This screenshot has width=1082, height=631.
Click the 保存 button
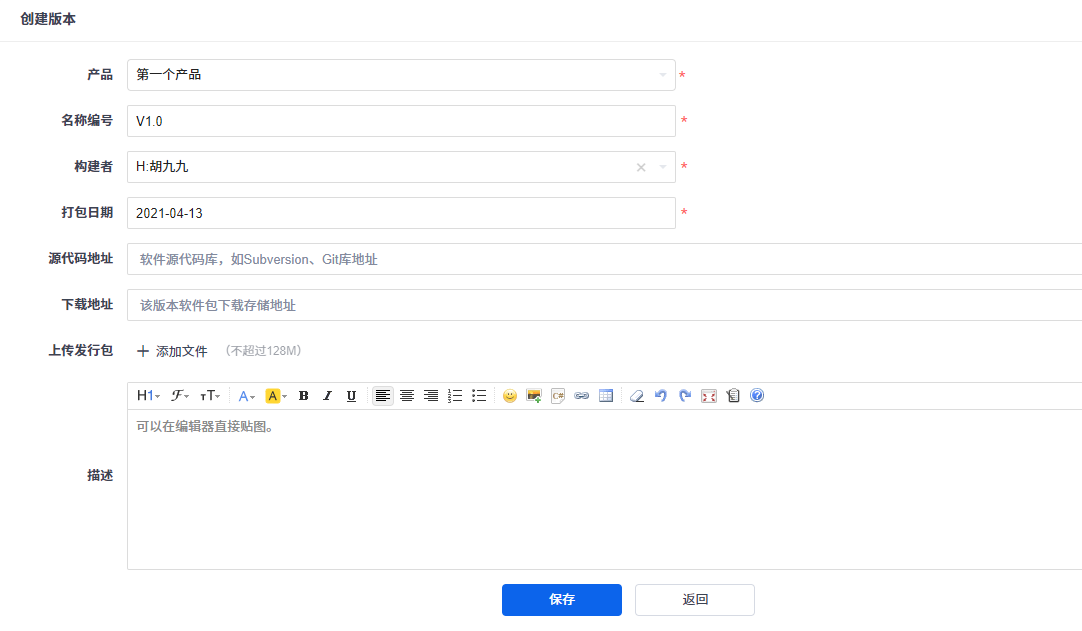point(562,600)
